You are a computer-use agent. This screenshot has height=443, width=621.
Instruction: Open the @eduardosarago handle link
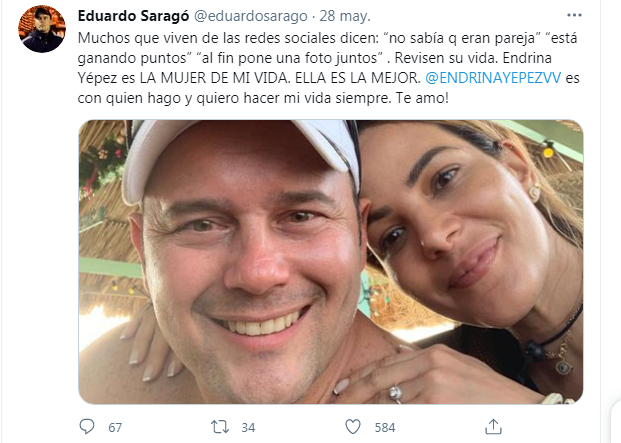click(x=251, y=16)
